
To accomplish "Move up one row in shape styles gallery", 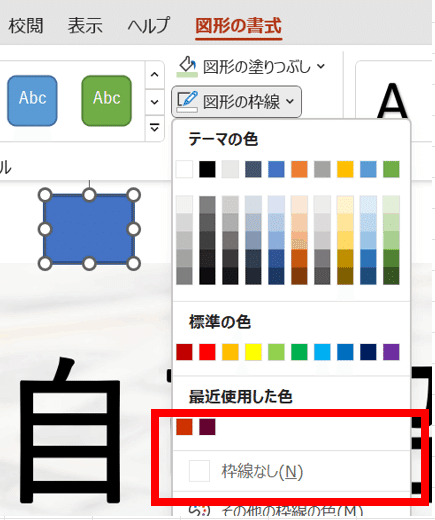I will pos(154,75).
